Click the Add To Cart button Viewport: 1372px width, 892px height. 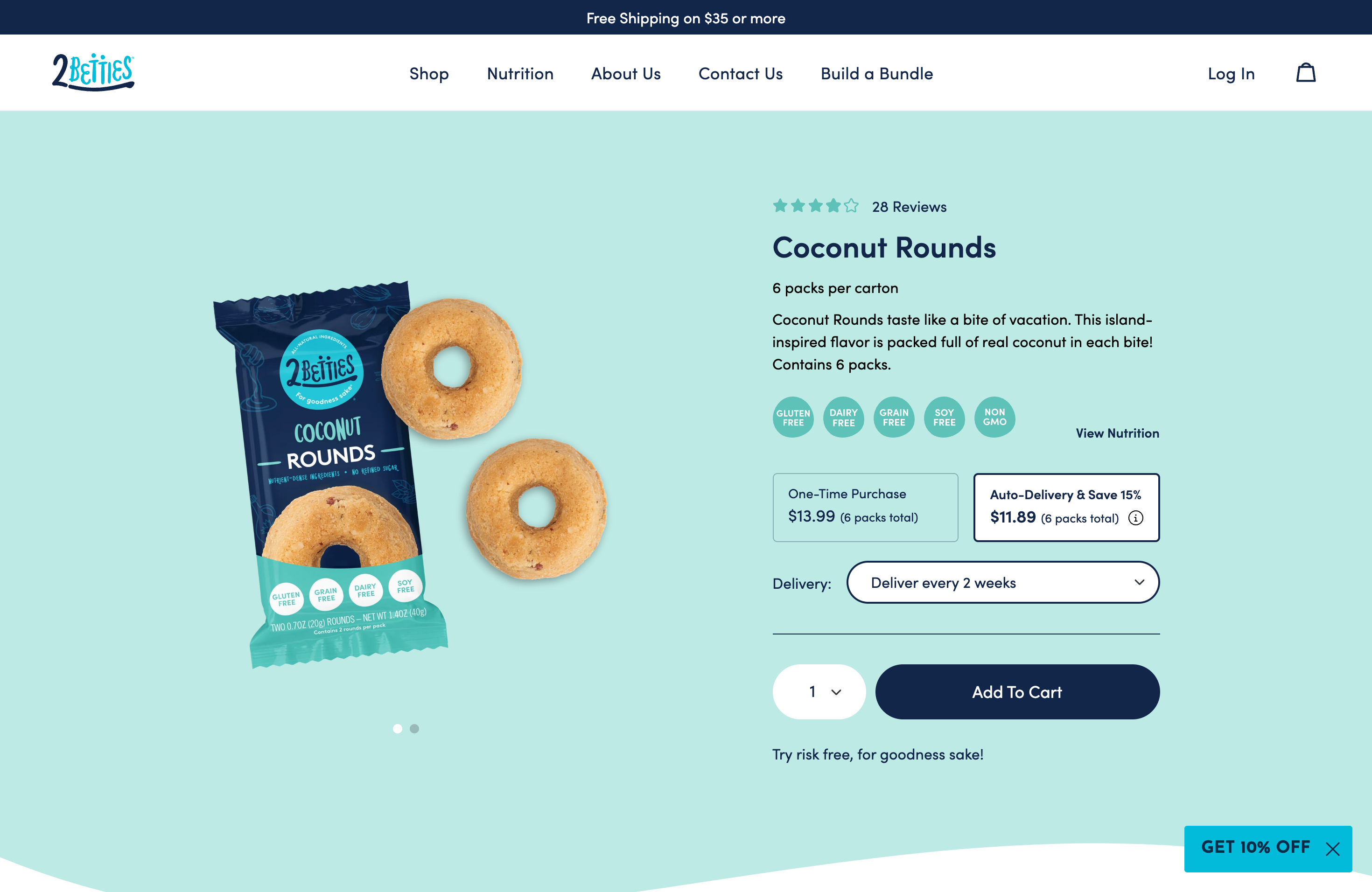click(x=1017, y=691)
